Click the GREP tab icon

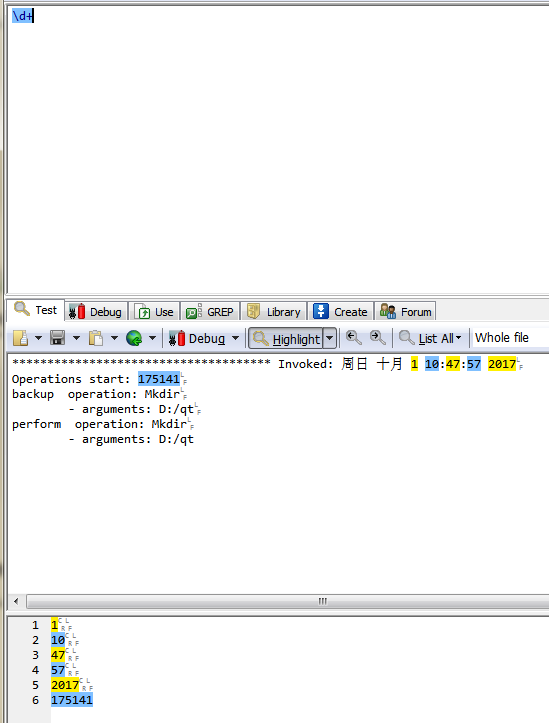tap(194, 312)
